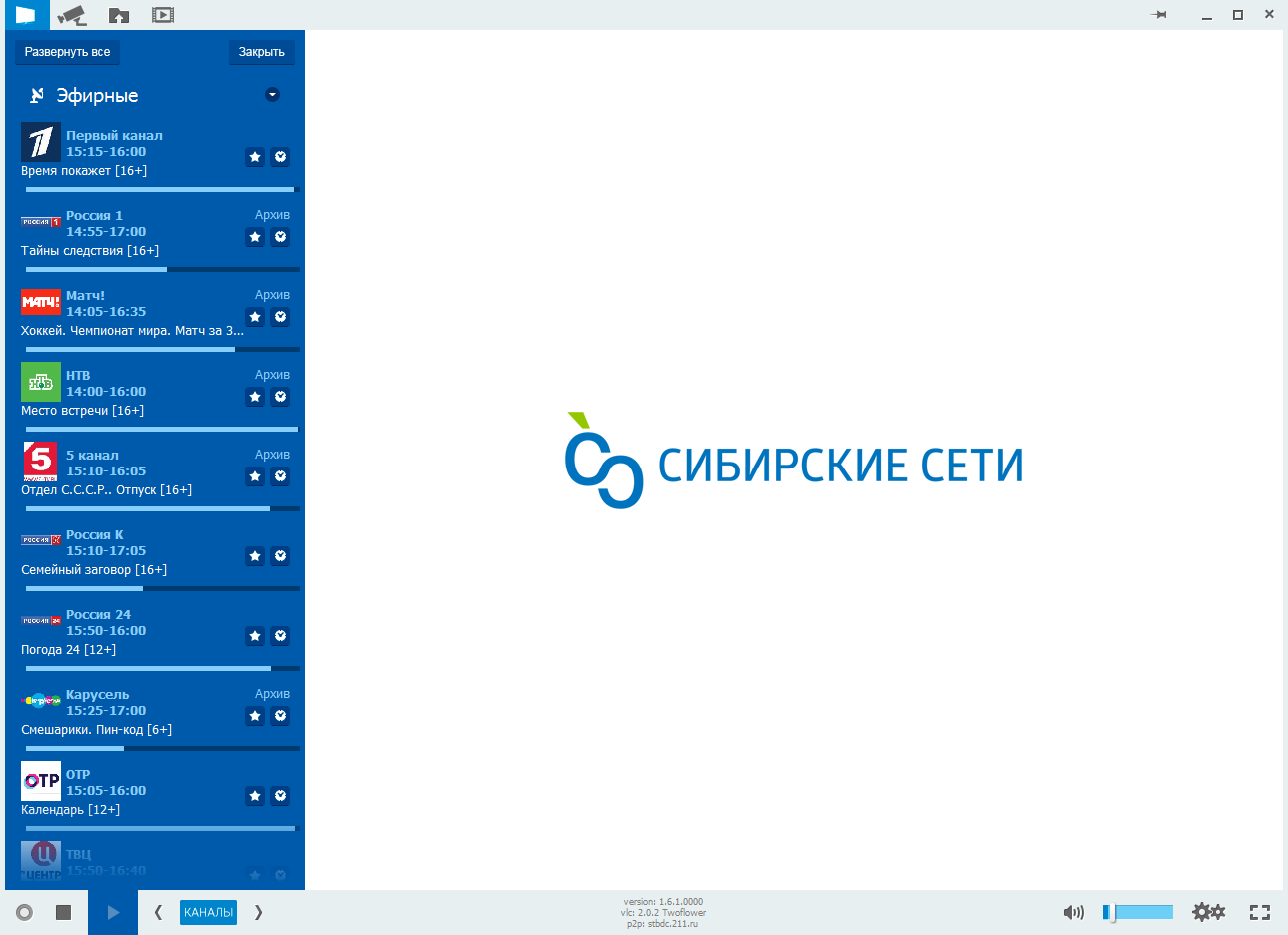Collapse the Эфирные channel group
Viewport: 1288px width, 935px height.
(272, 95)
